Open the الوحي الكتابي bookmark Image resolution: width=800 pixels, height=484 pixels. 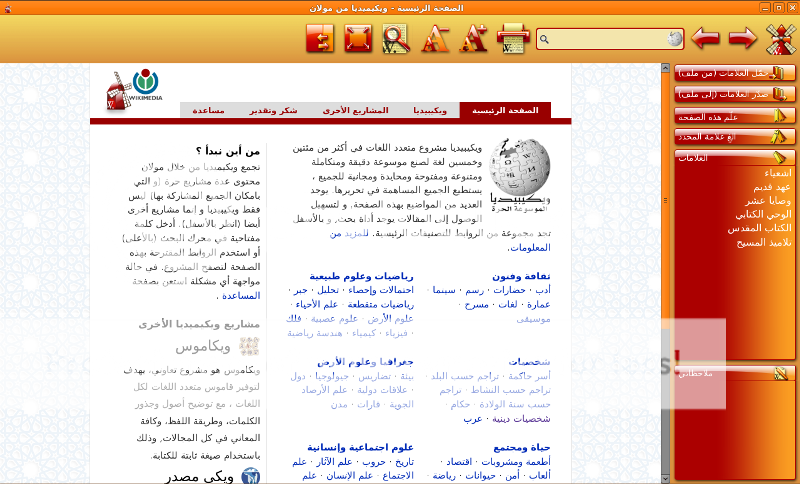764,215
